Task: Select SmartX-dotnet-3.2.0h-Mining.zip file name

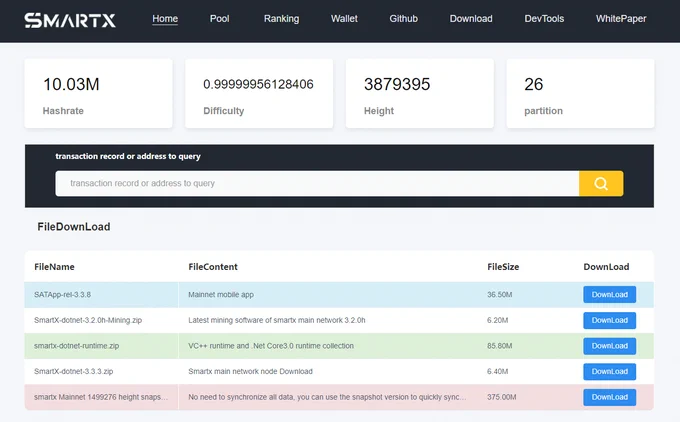Action: 88,320
